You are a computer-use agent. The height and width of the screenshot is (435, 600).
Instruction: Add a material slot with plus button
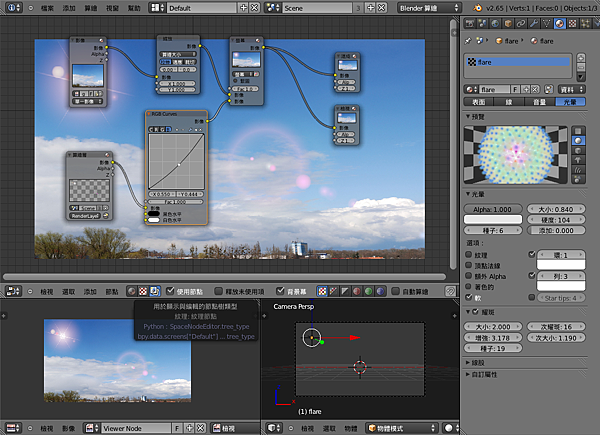(581, 58)
